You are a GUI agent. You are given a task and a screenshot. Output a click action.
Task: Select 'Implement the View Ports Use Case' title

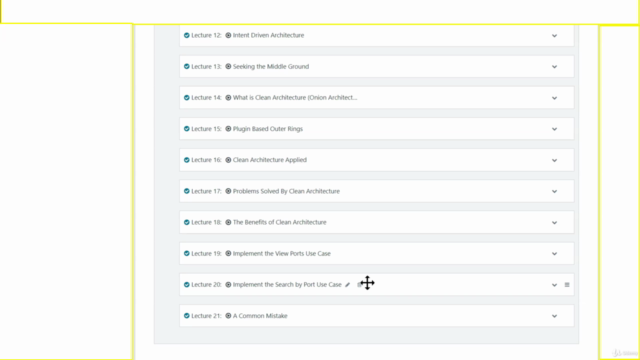282,253
